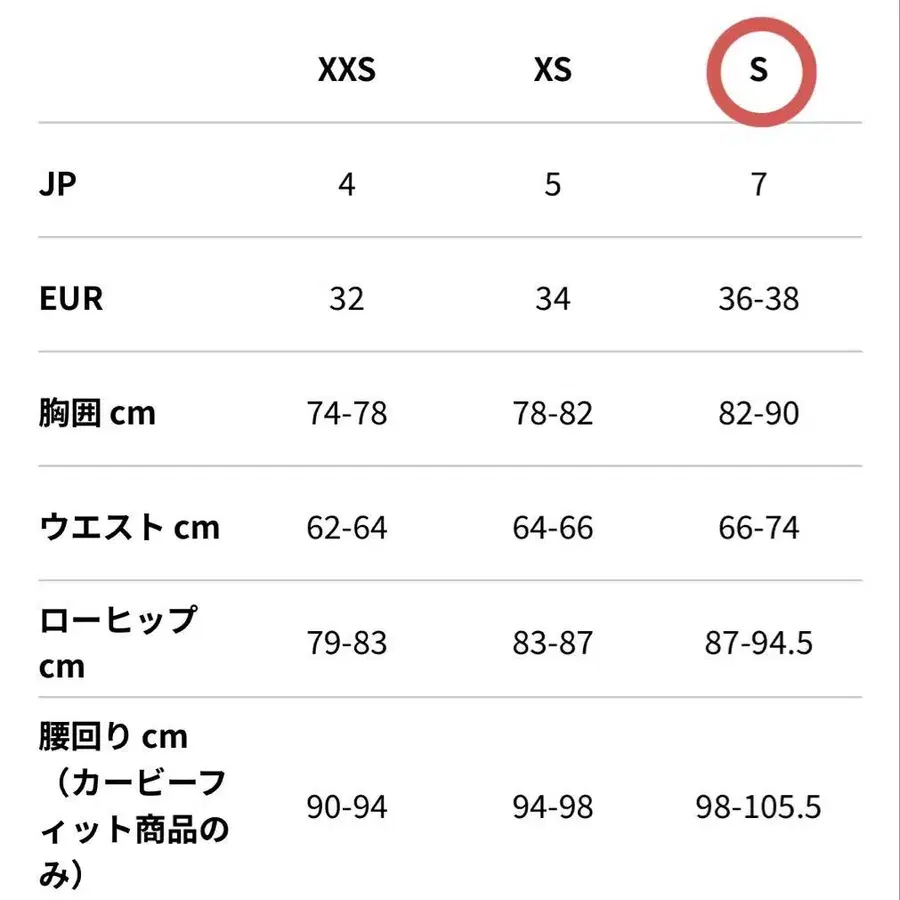Click the EUR 32 cell
The width and height of the screenshot is (900, 900).
tap(346, 299)
